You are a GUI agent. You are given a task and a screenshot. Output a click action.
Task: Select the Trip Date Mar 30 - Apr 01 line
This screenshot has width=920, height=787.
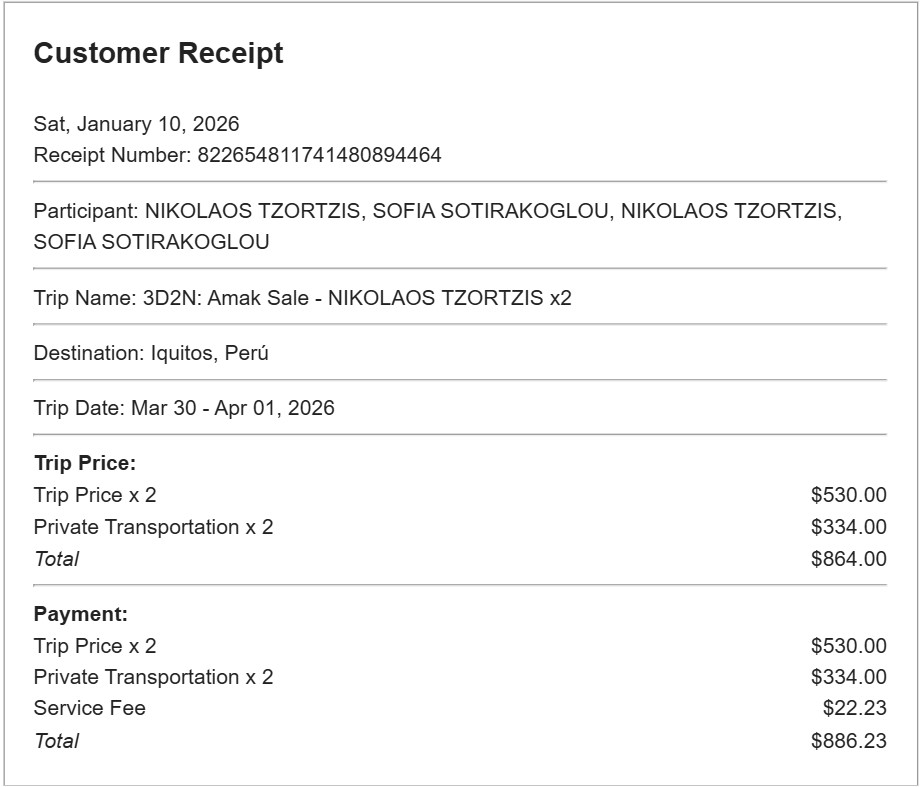pyautogui.click(x=184, y=408)
